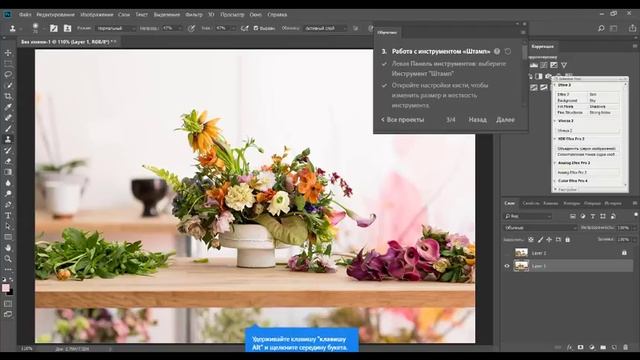Image resolution: width=640 pixels, height=360 pixels.
Task: Select the Blur tool
Action: 8,183
